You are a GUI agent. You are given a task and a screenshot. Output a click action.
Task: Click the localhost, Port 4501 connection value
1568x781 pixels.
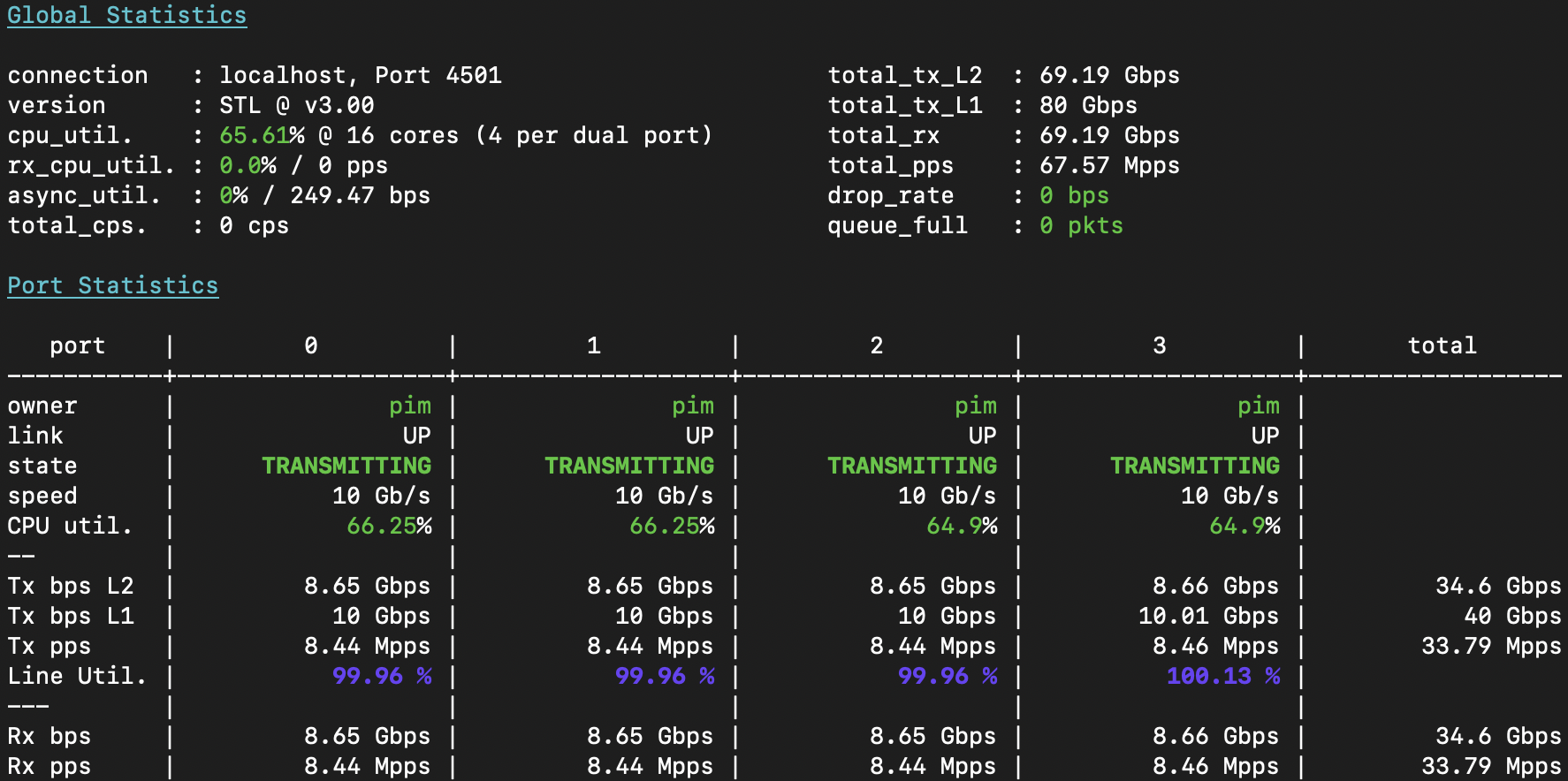point(360,76)
